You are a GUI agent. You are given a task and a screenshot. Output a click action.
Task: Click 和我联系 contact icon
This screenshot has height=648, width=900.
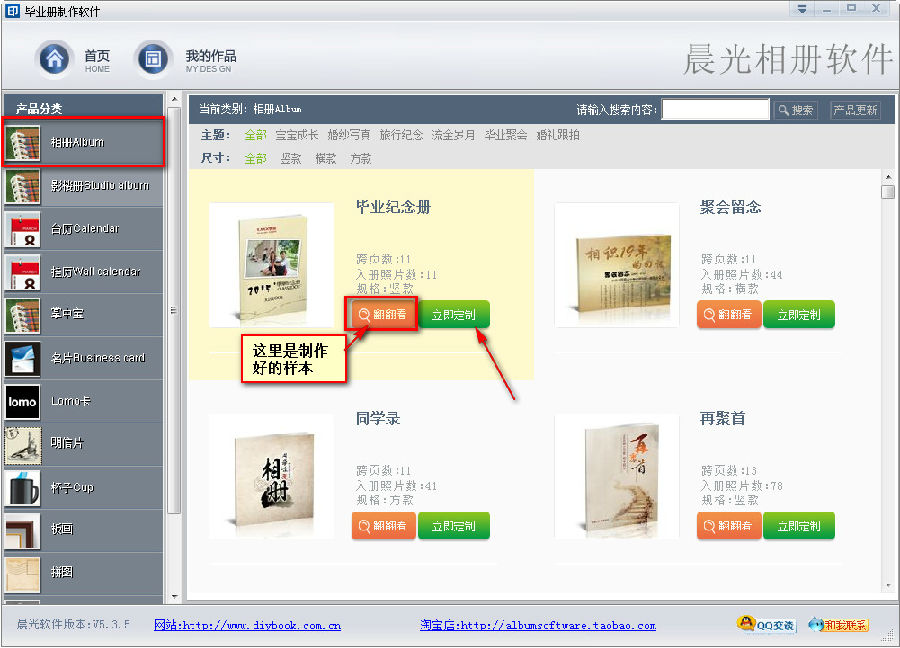click(x=839, y=624)
